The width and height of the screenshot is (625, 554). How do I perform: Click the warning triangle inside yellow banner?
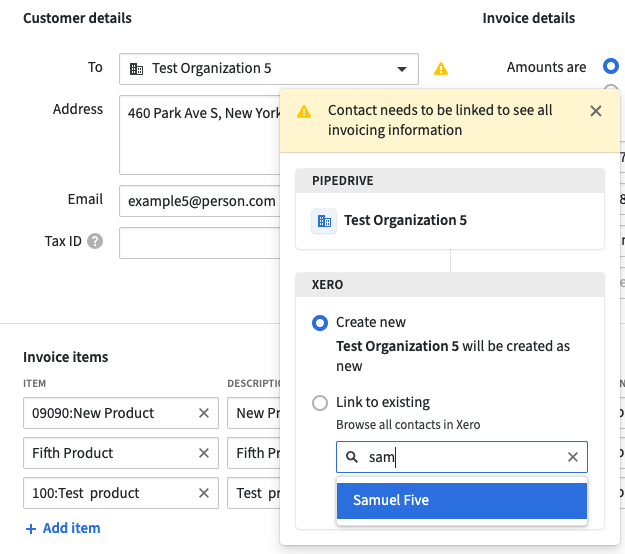point(304,111)
